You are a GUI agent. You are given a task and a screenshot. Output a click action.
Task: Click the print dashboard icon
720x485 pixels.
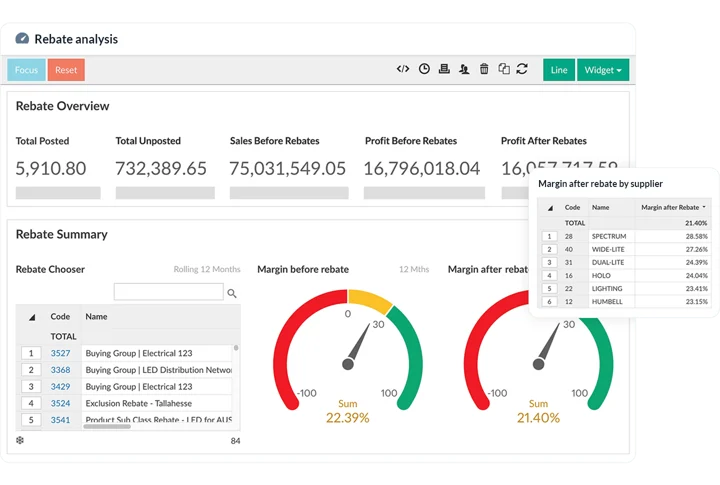point(444,69)
